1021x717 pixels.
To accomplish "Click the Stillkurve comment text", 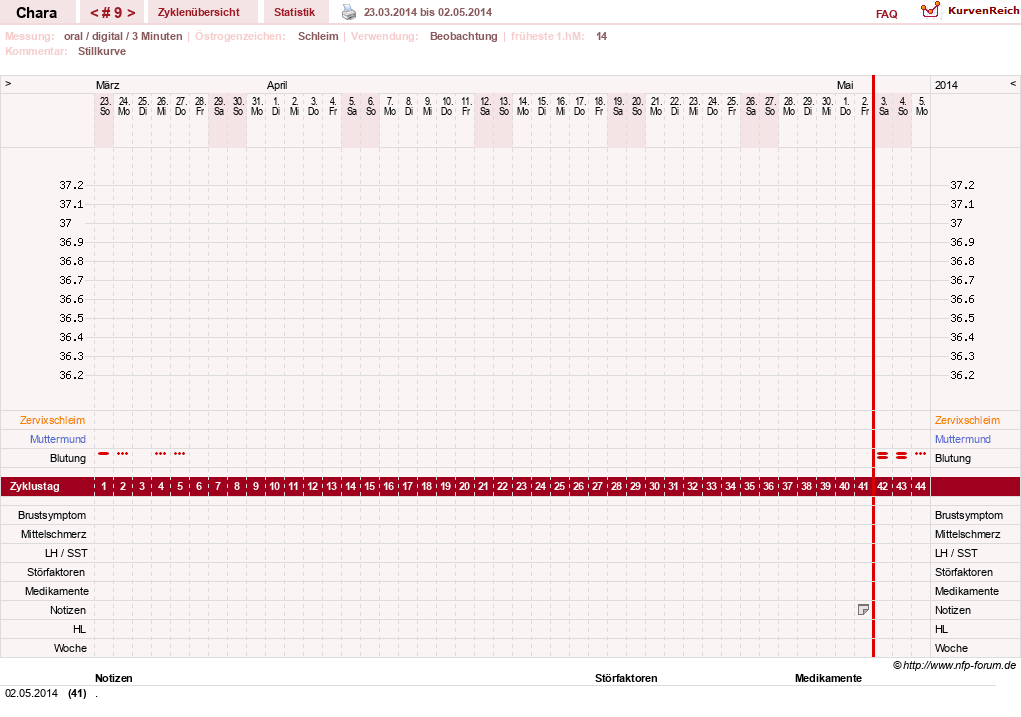I will (x=102, y=51).
